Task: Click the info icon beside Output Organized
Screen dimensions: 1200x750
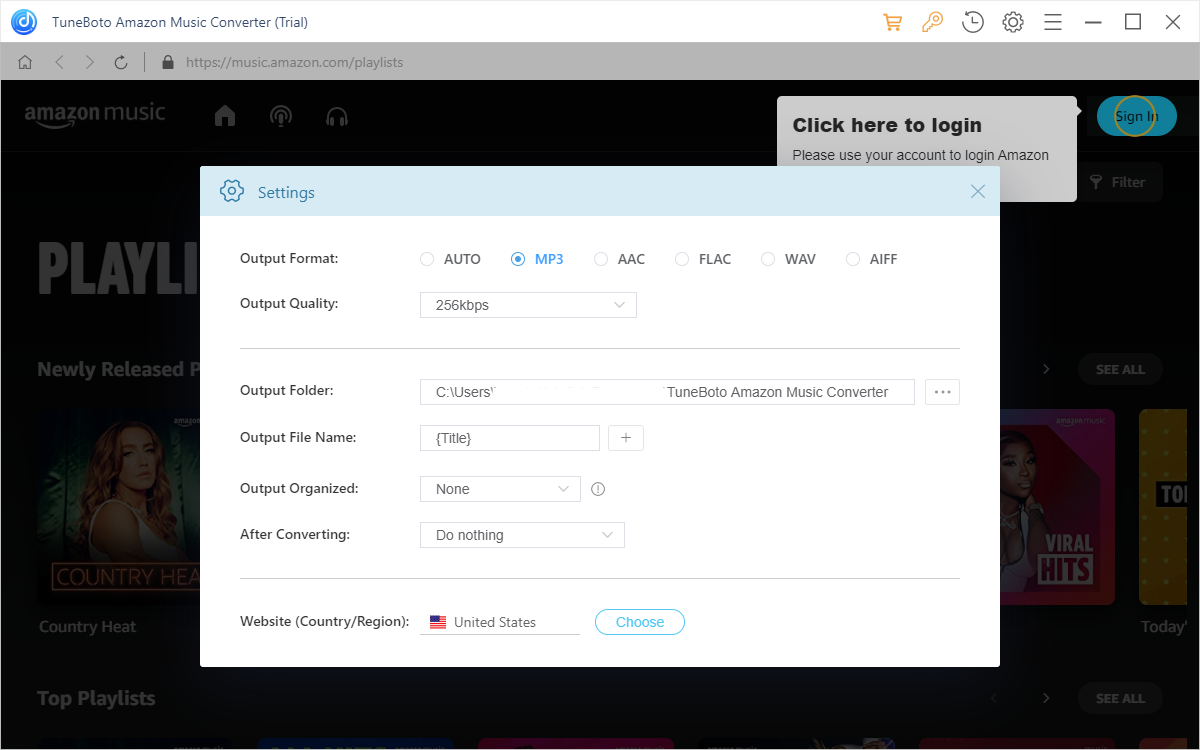Action: [x=598, y=489]
